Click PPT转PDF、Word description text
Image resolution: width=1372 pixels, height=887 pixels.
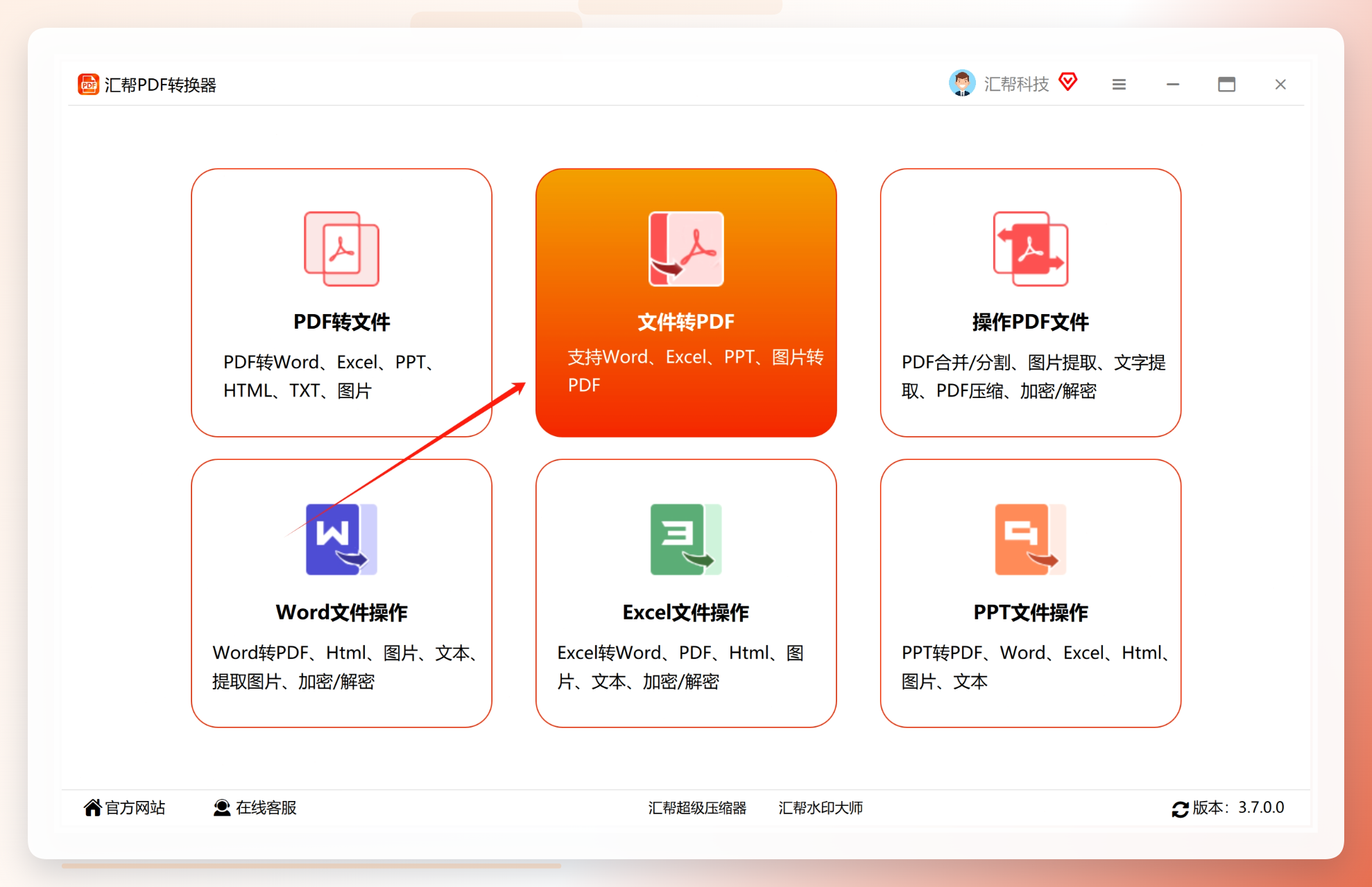coord(1036,667)
